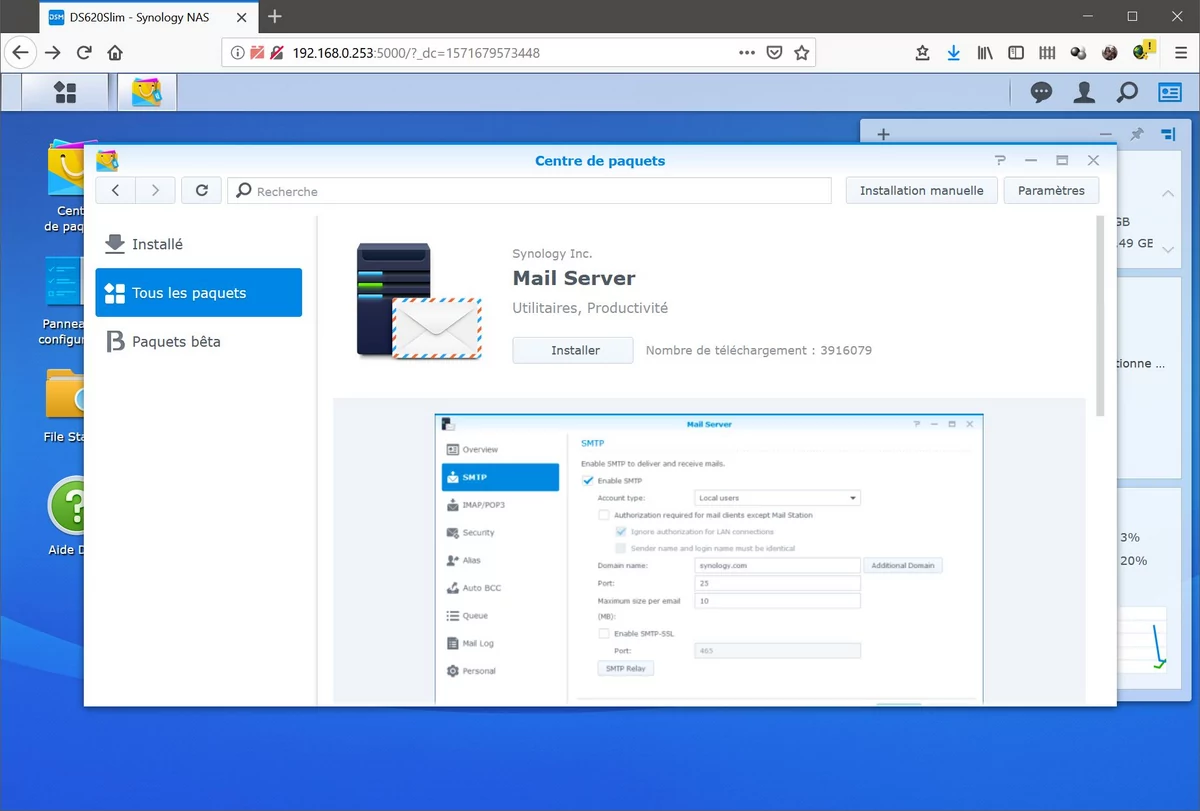1200x811 pixels.
Task: Toggle the DSM widgets panel icon
Action: (1170, 93)
